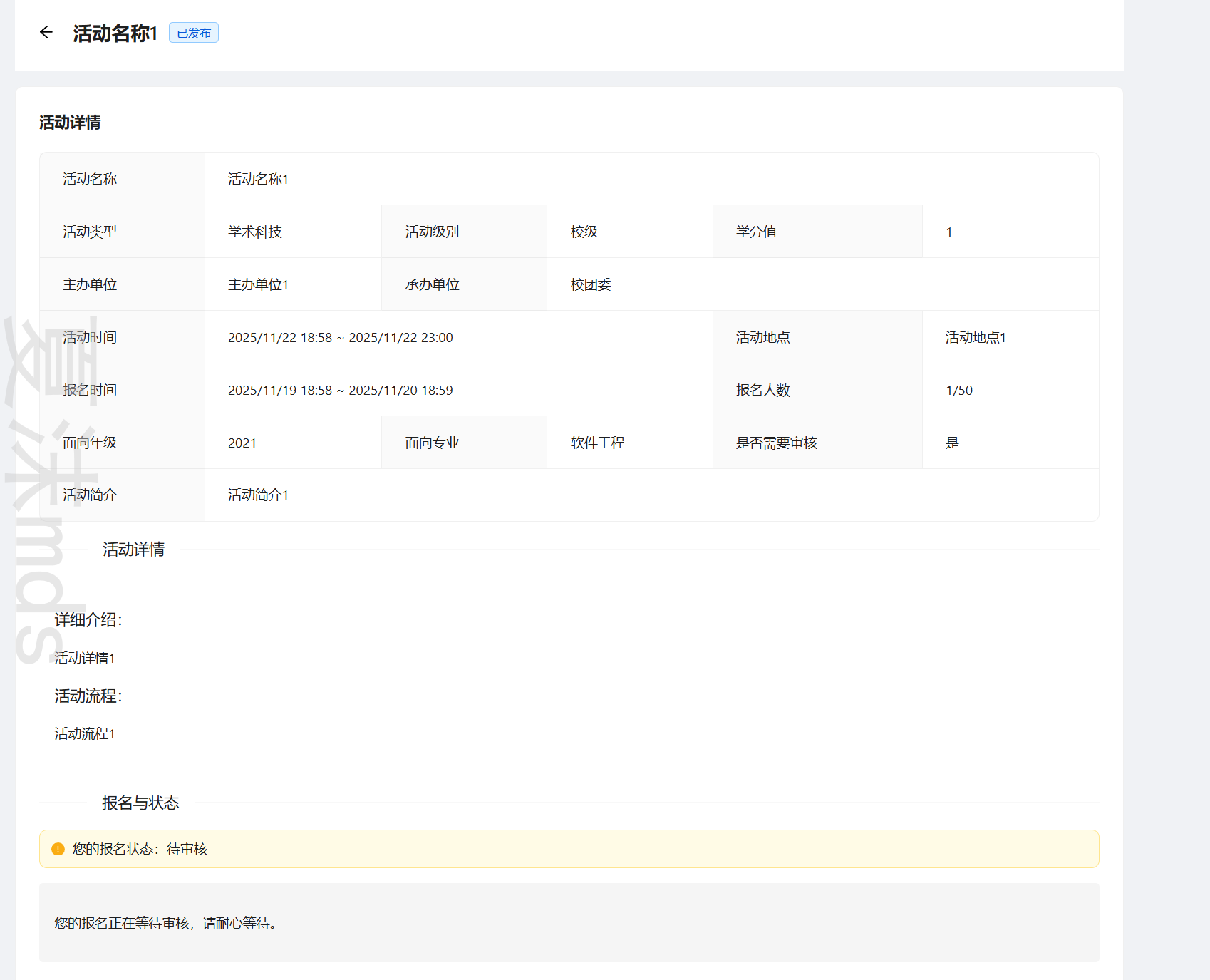The width and height of the screenshot is (1210, 980).
Task: Click the 活动名称1 value in table
Action: pos(258,179)
